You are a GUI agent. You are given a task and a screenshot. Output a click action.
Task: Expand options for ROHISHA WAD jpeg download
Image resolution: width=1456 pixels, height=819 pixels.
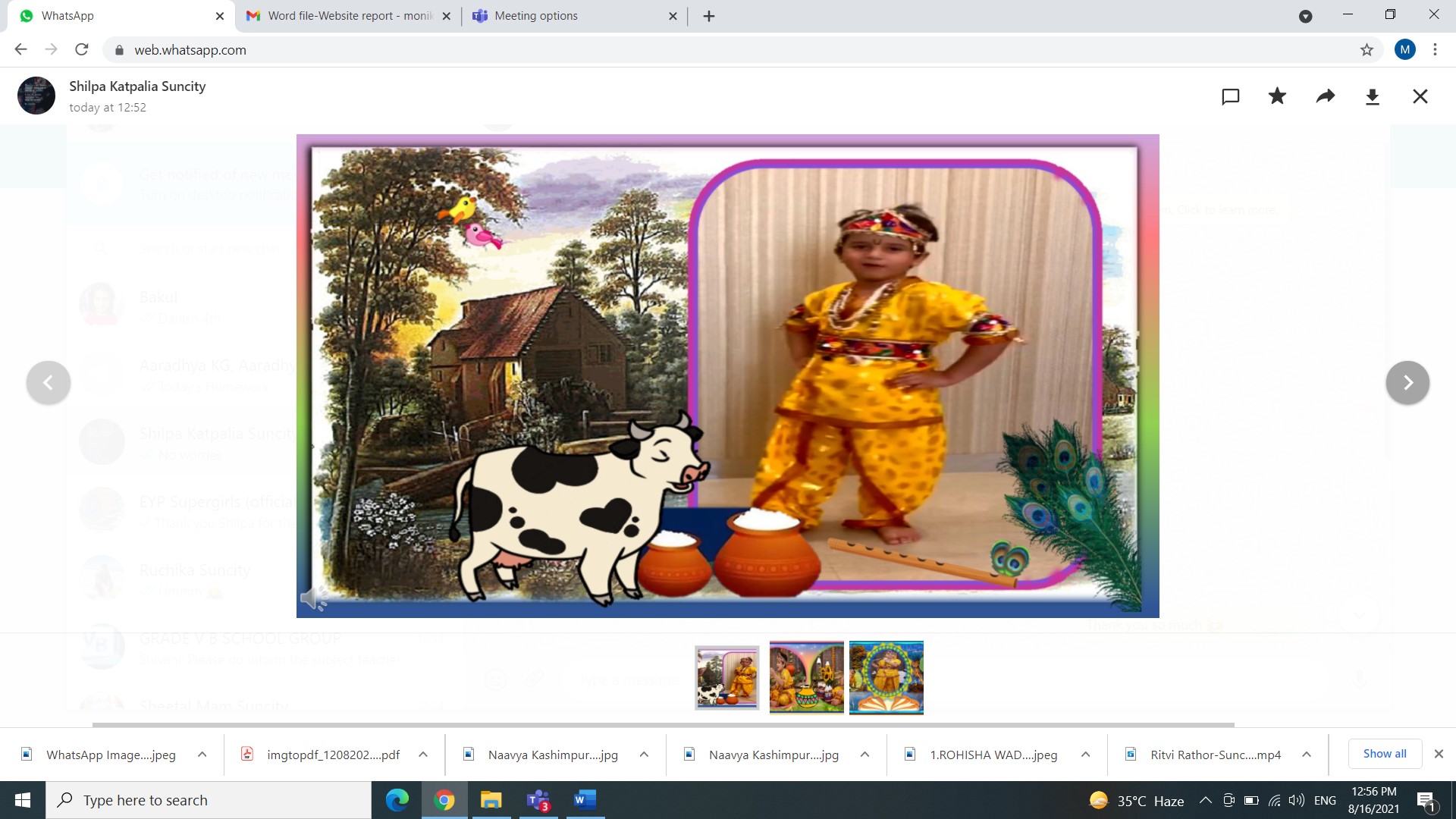[1085, 755]
